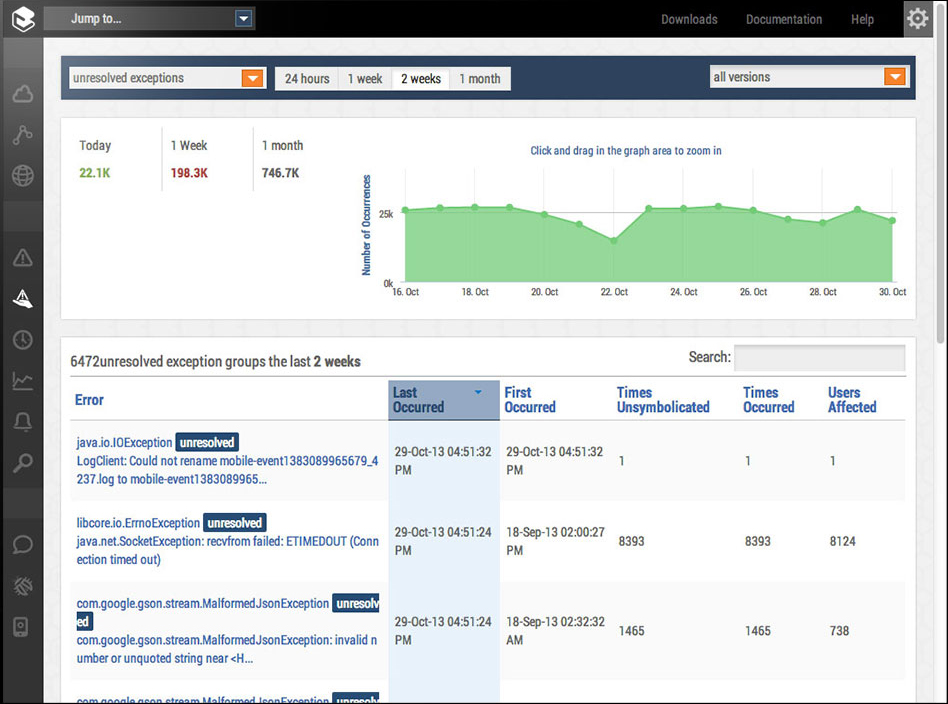The image size is (948, 704).
Task: Open the libcore.io.ErrnoException error link
Action: click(x=138, y=523)
